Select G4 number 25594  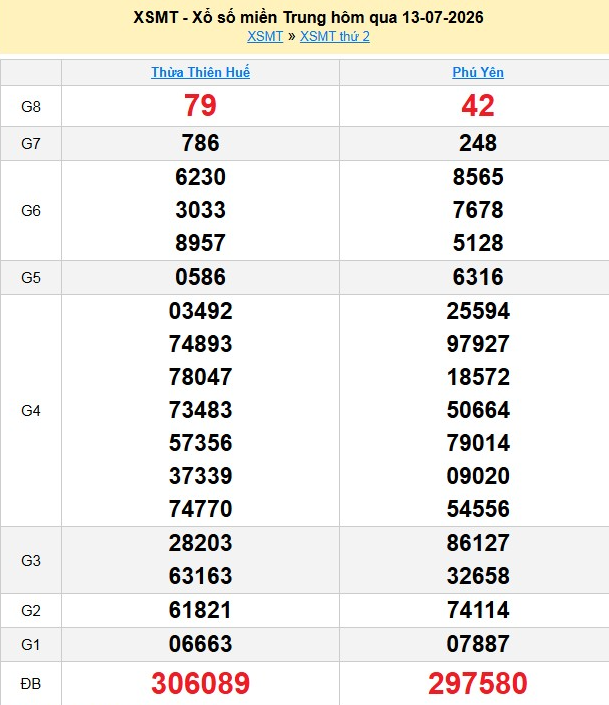(x=478, y=311)
